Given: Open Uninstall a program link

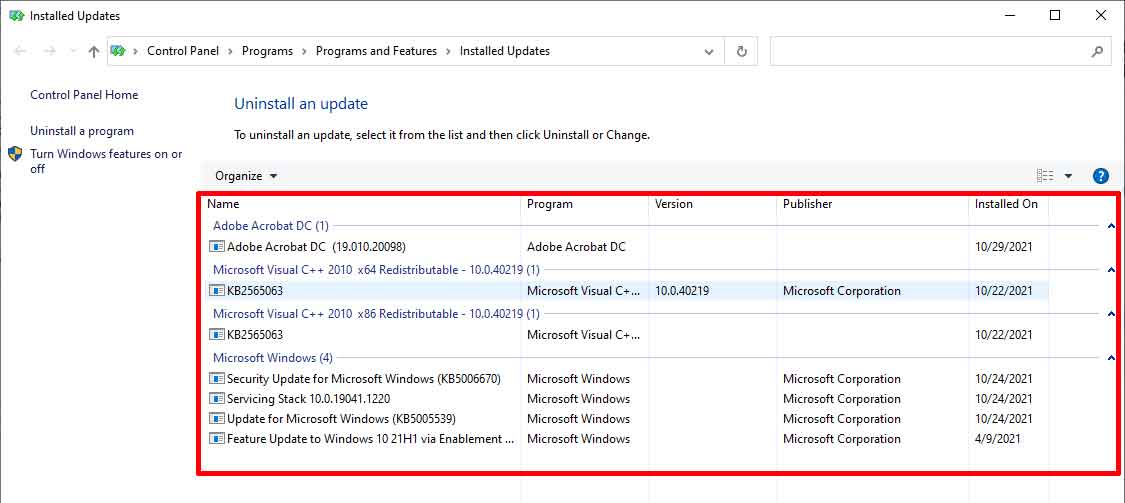Looking at the screenshot, I should point(82,131).
